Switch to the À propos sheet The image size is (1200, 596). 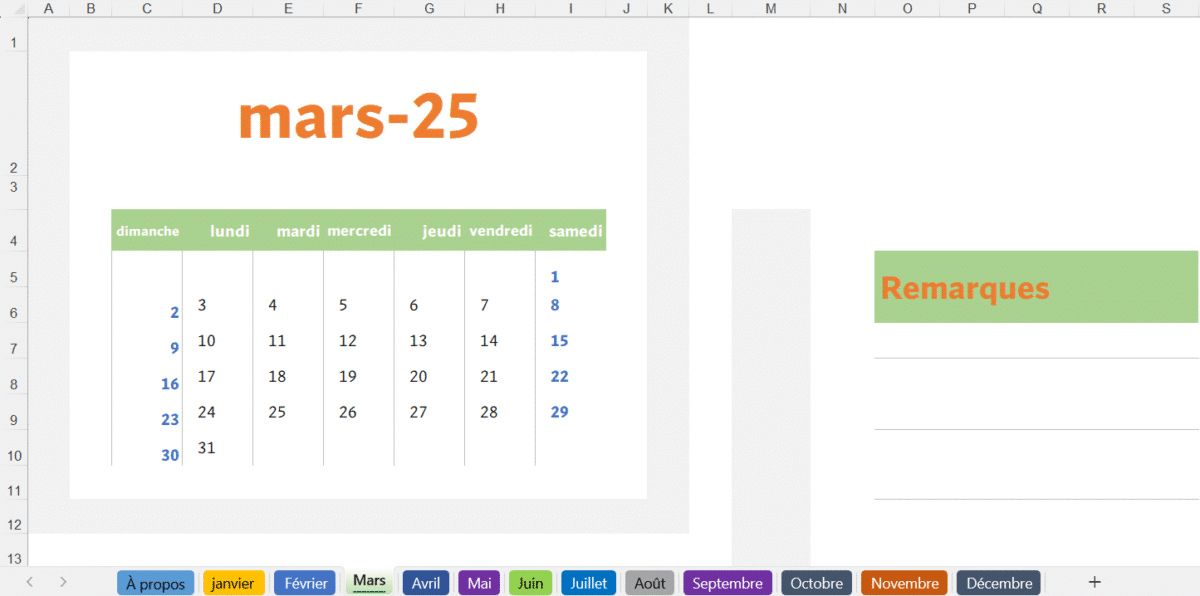click(155, 582)
